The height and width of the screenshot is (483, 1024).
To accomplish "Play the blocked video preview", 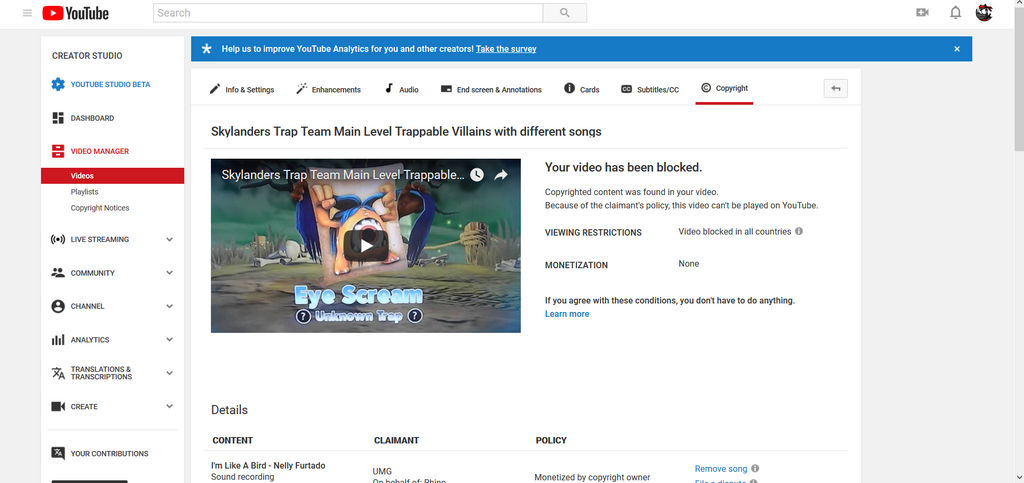I will [366, 245].
